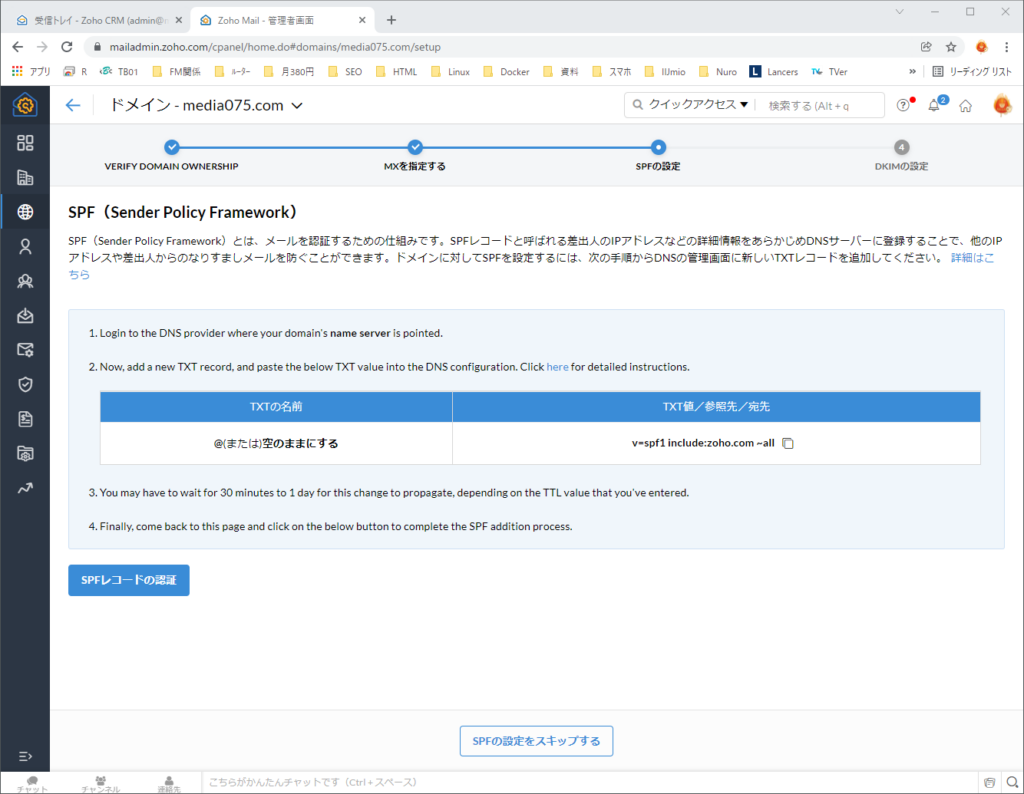This screenshot has width=1024, height=794.
Task: Open the チャット tab in bottom bar
Action: tap(32, 784)
